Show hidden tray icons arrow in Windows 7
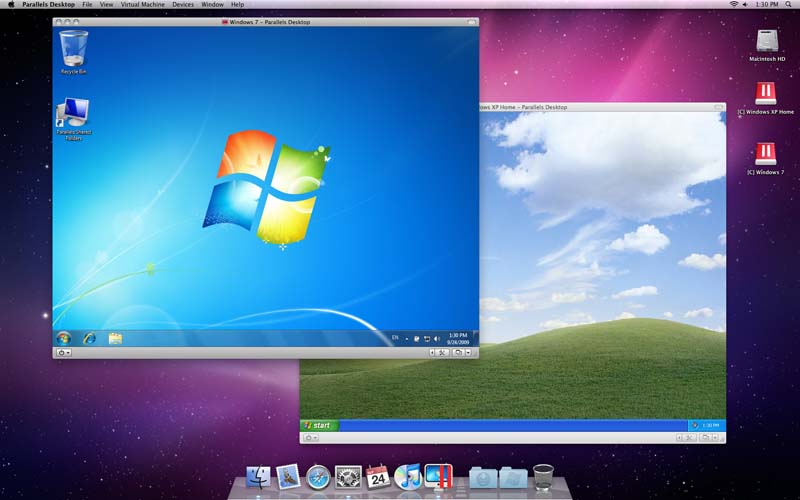800x500 pixels. [x=407, y=339]
